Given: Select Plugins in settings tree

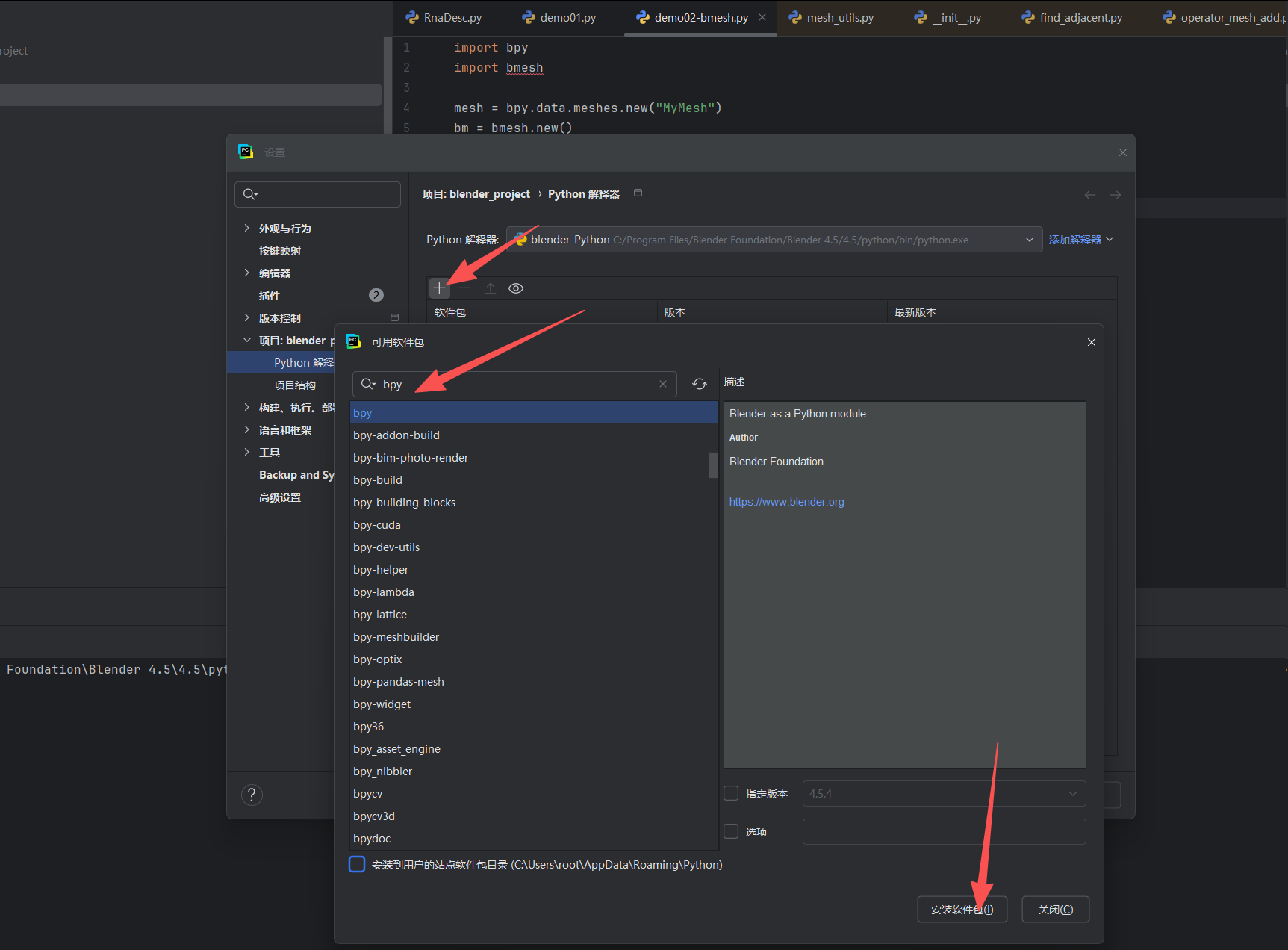Looking at the screenshot, I should point(270,296).
